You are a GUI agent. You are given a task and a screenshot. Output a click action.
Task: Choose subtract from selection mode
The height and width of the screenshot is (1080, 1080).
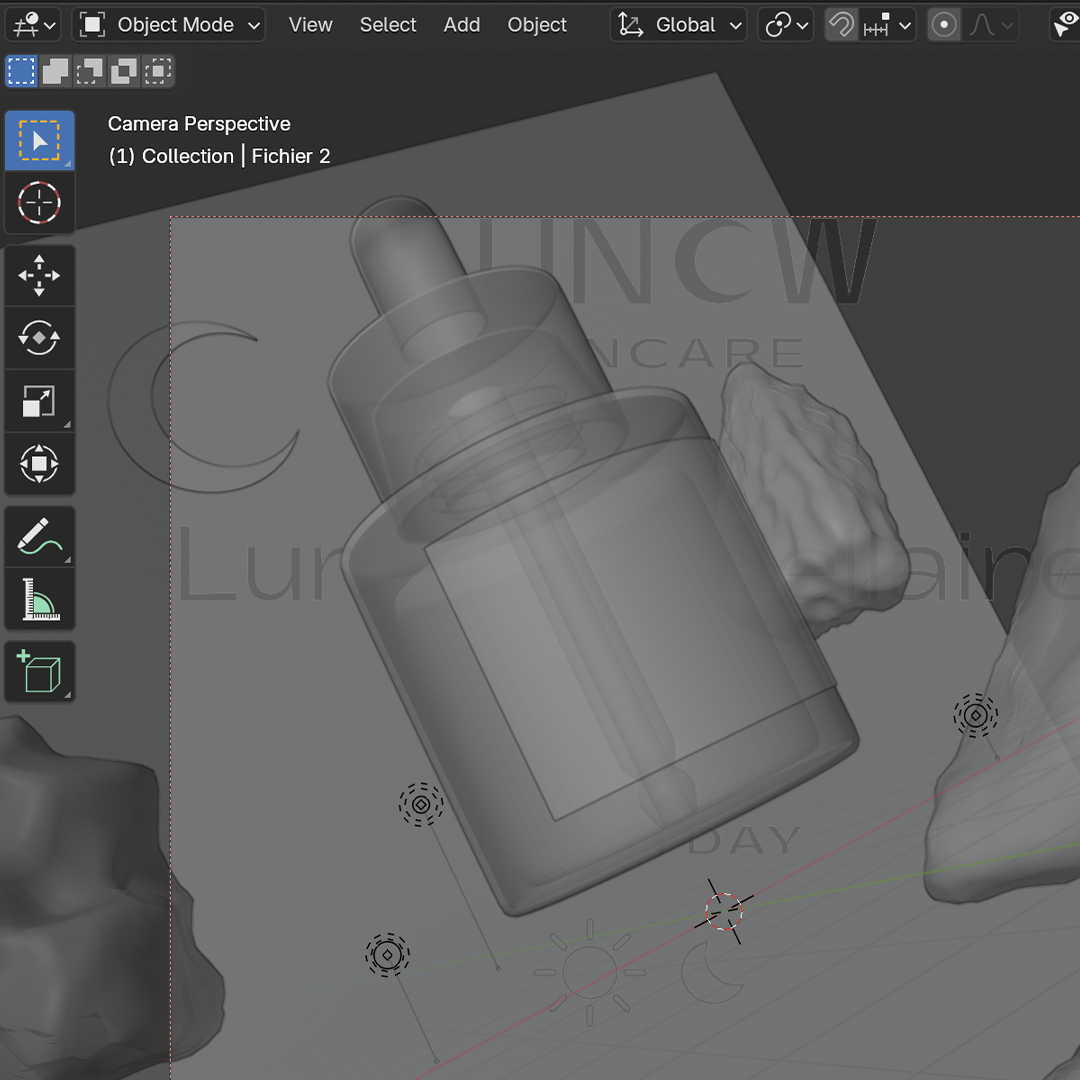(x=90, y=71)
